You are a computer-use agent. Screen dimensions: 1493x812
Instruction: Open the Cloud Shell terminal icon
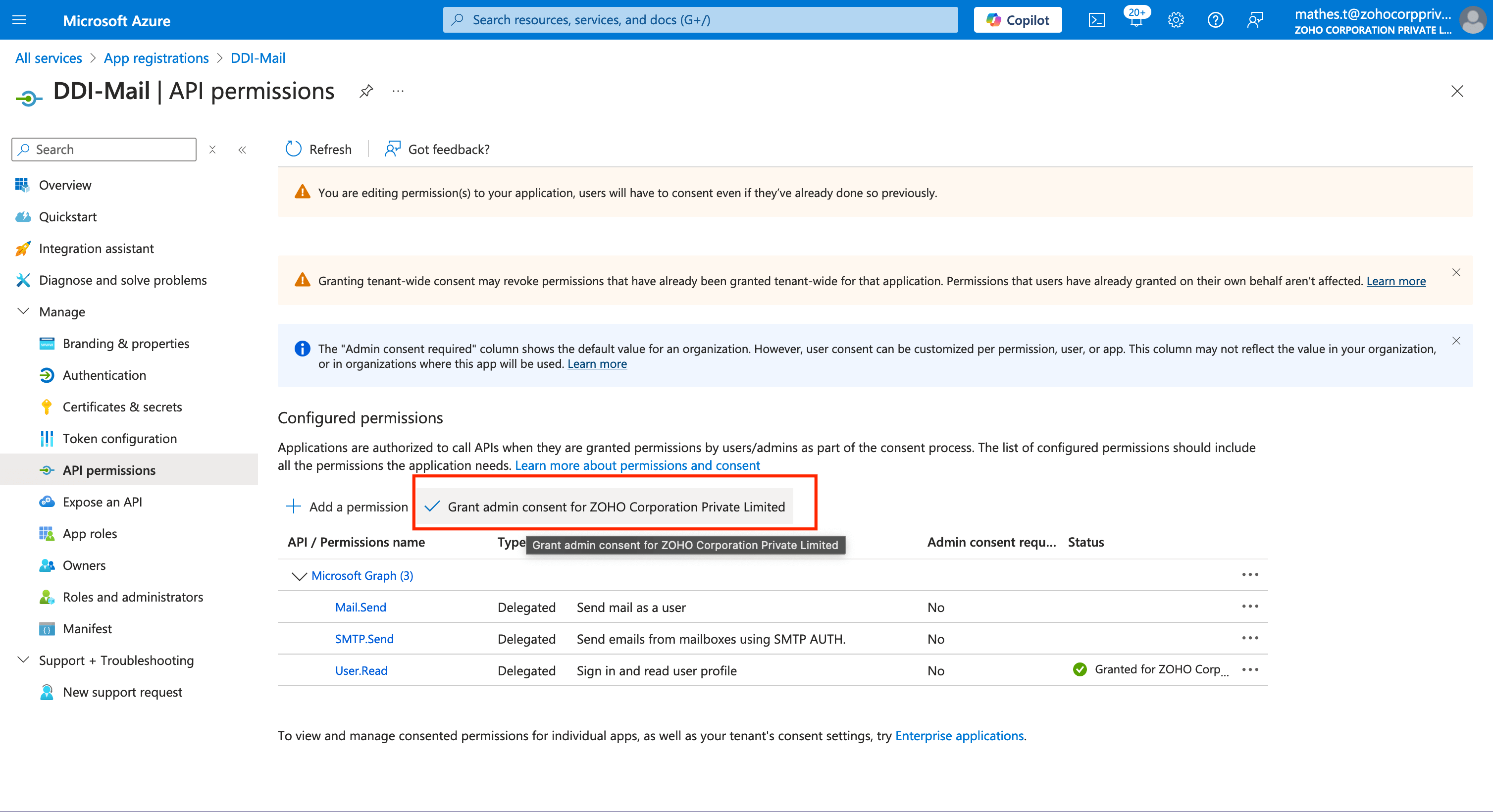[x=1096, y=20]
